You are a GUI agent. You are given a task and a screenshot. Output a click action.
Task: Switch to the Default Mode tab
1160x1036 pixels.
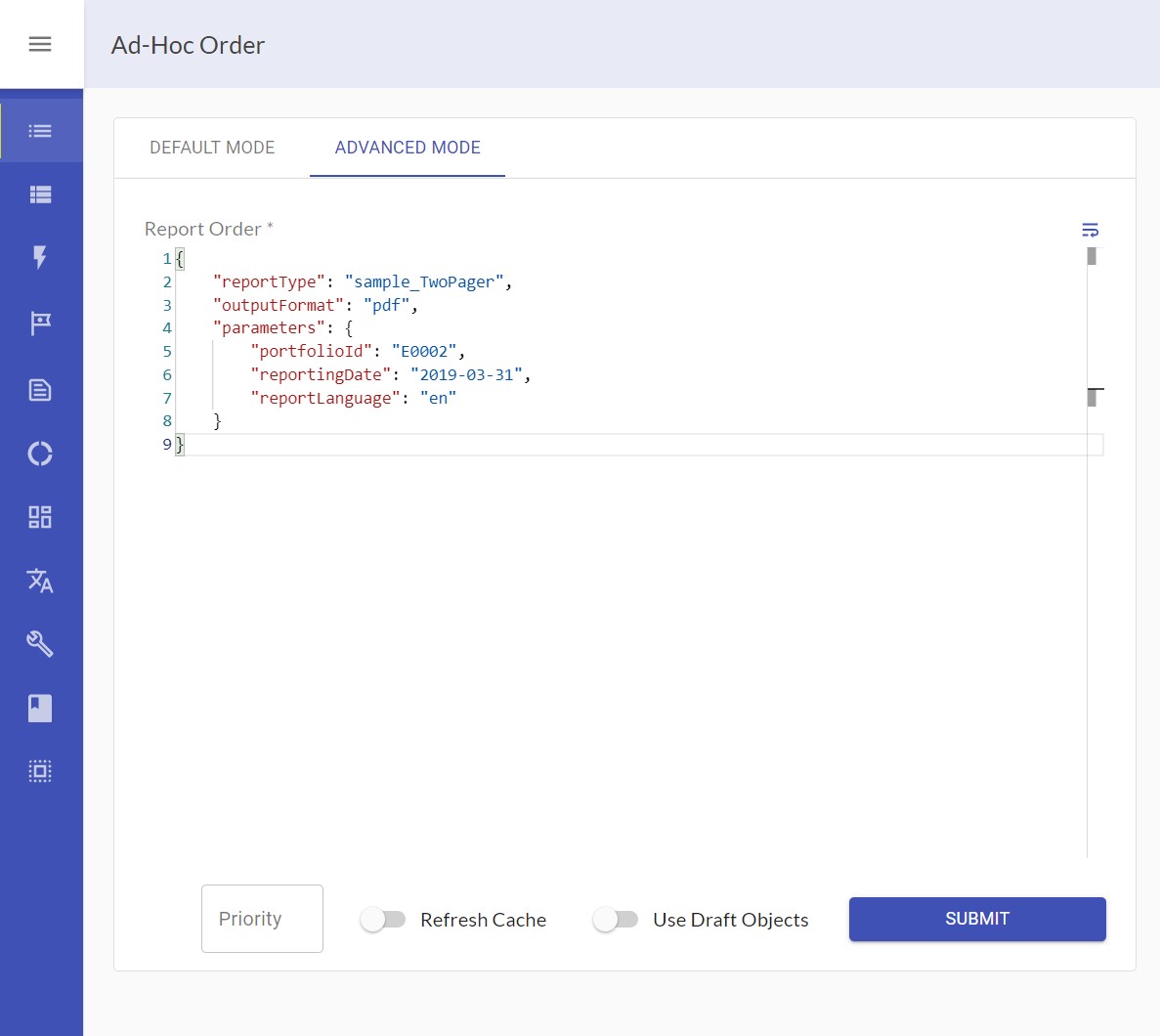pos(212,148)
